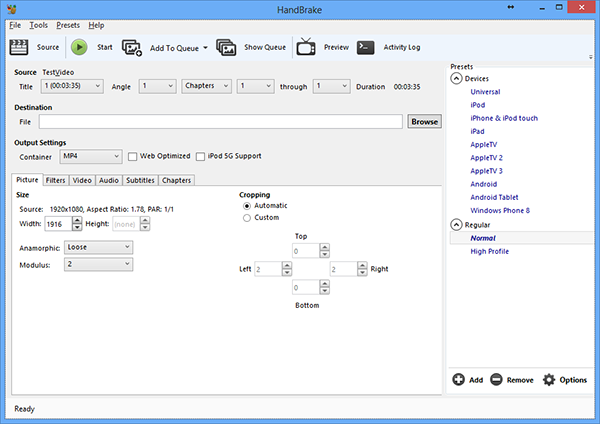Click the Source clapperboard icon
The height and width of the screenshot is (424, 600).
point(19,47)
